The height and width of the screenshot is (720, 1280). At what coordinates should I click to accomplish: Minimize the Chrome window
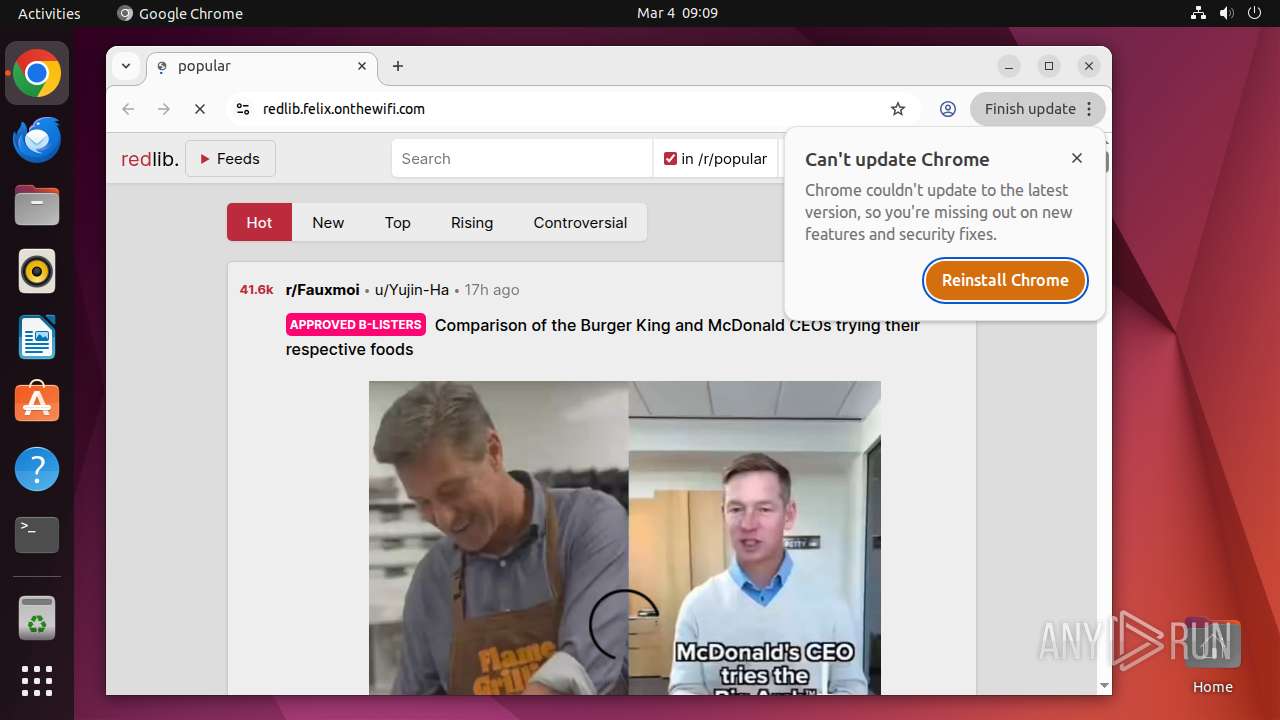[1009, 66]
